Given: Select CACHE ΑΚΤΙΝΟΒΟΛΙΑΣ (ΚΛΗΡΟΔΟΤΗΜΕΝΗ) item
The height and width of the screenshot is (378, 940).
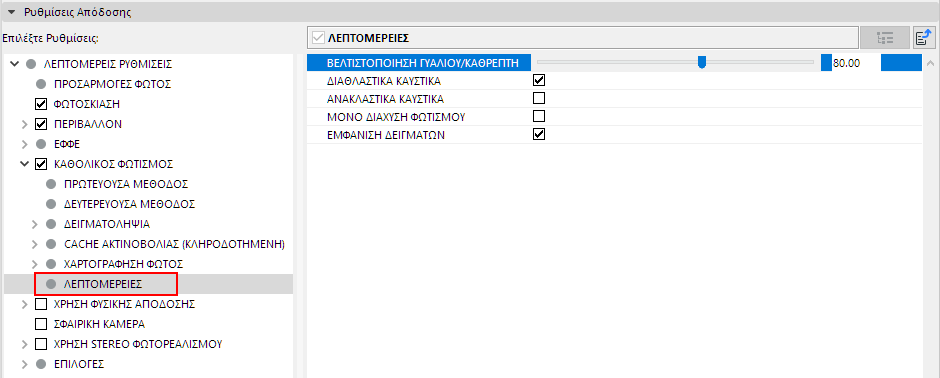Looking at the screenshot, I should [x=174, y=244].
